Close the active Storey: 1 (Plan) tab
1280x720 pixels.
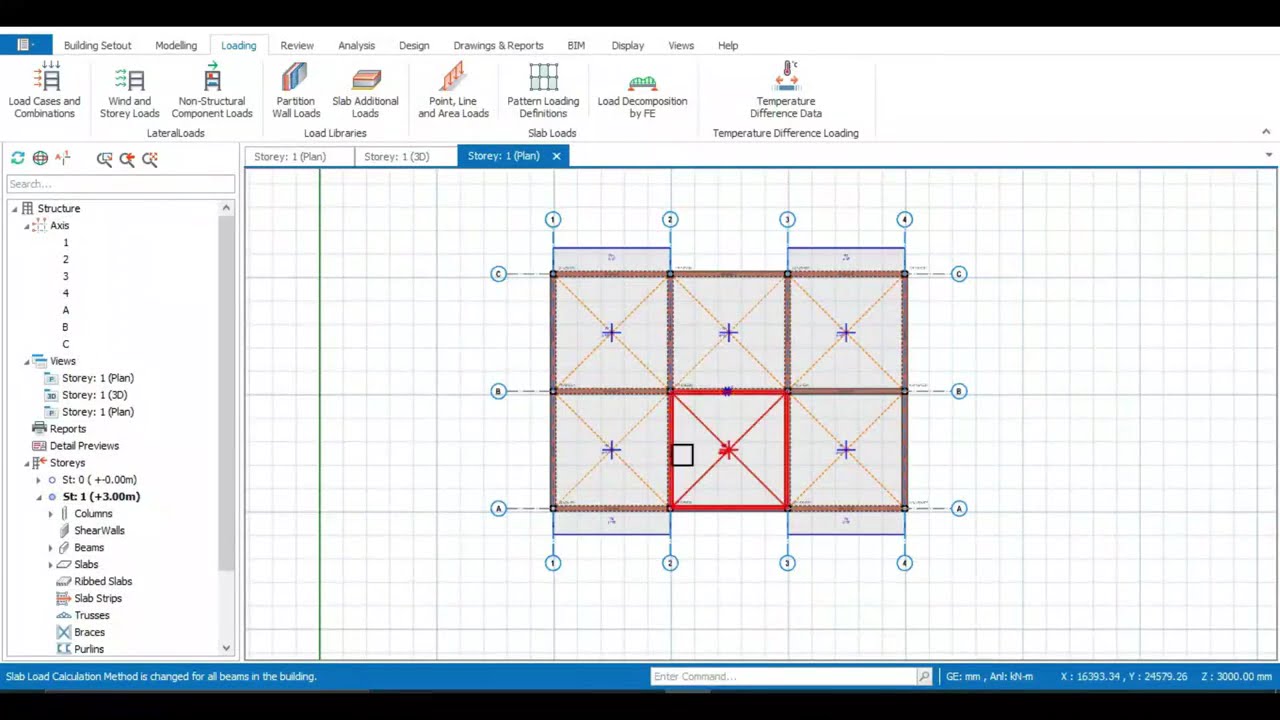pos(556,156)
